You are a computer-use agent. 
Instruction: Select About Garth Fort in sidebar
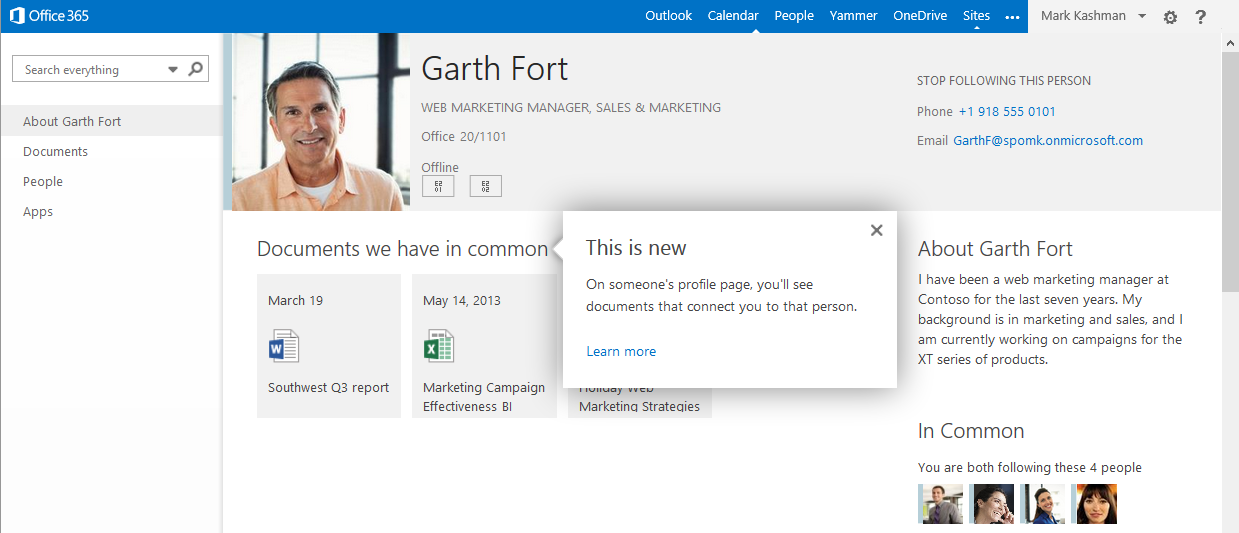[x=111, y=121]
